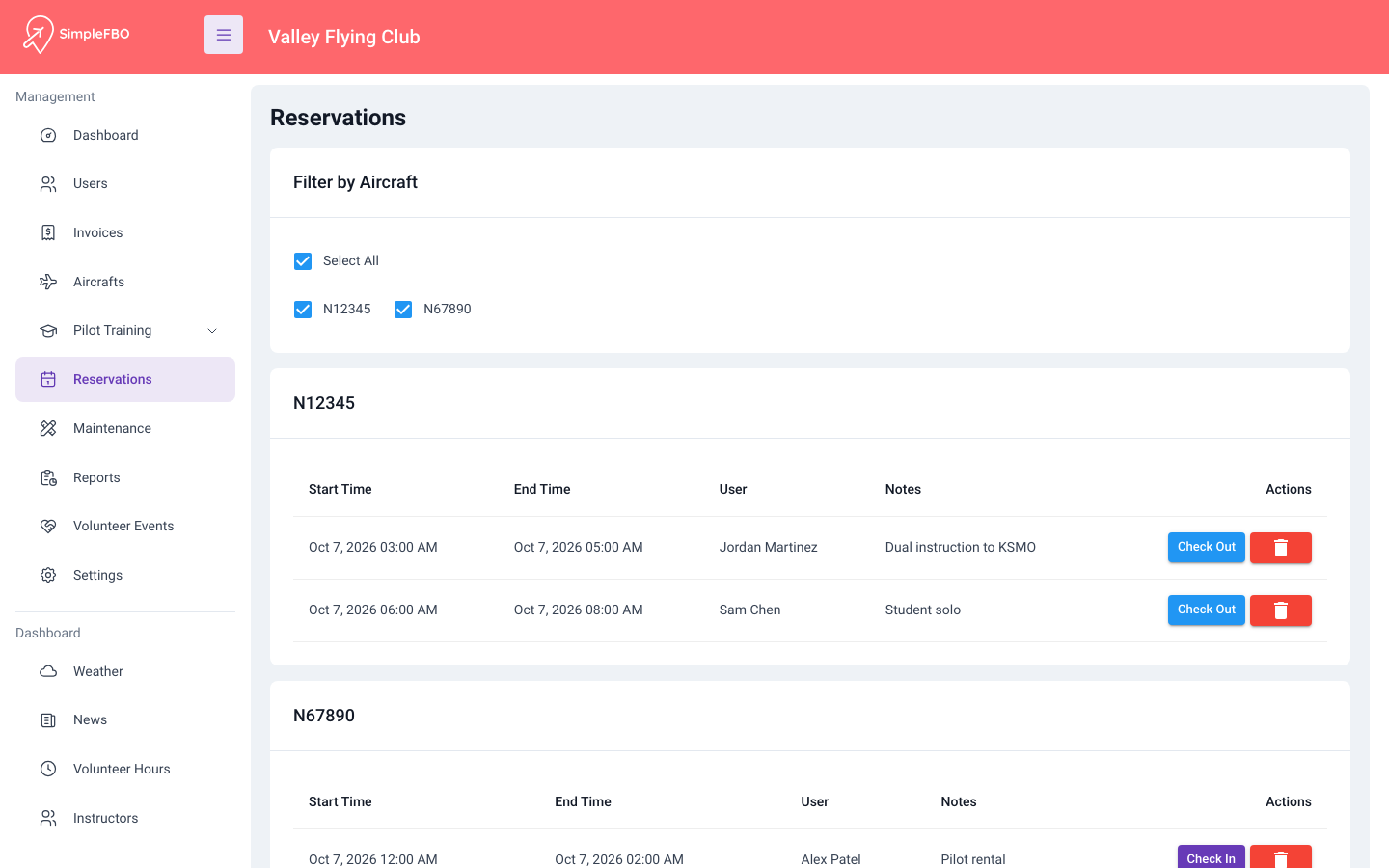Uncheck the N67890 aircraft filter checkbox
Viewport: 1389px width, 868px height.
tap(403, 310)
